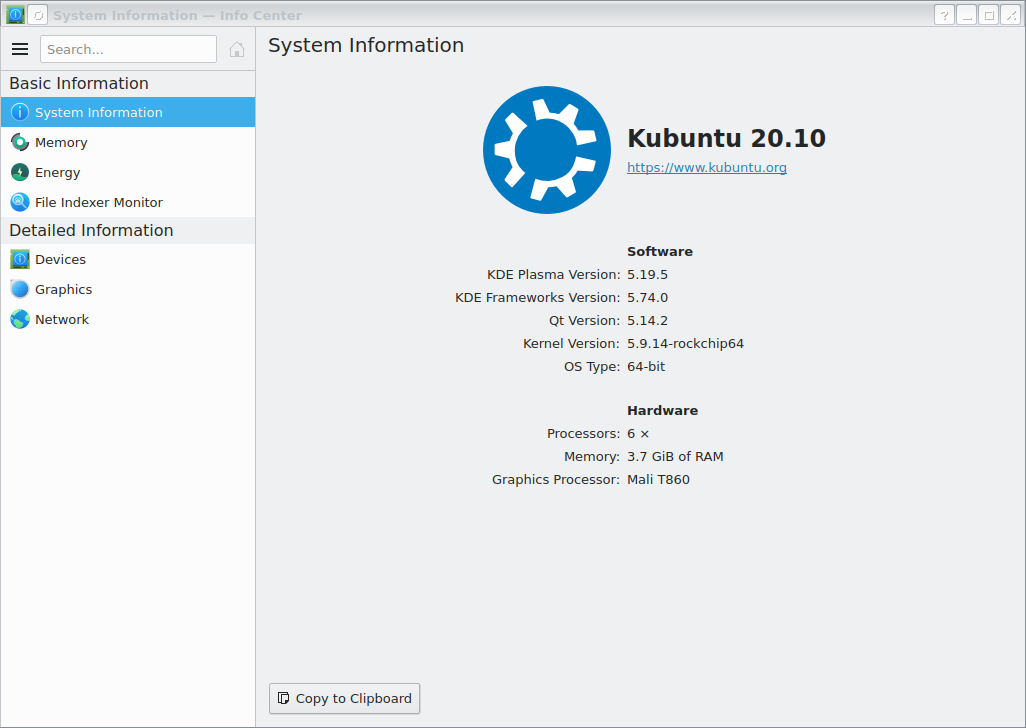Click the 'Basic Information' sidebar header
The height and width of the screenshot is (728, 1026).
[79, 83]
